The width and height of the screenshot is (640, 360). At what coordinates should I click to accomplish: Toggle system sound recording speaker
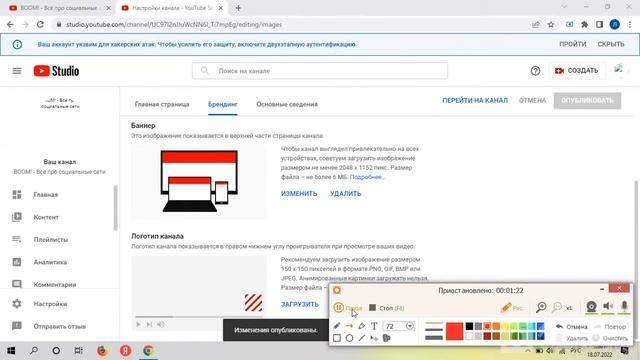coord(608,307)
